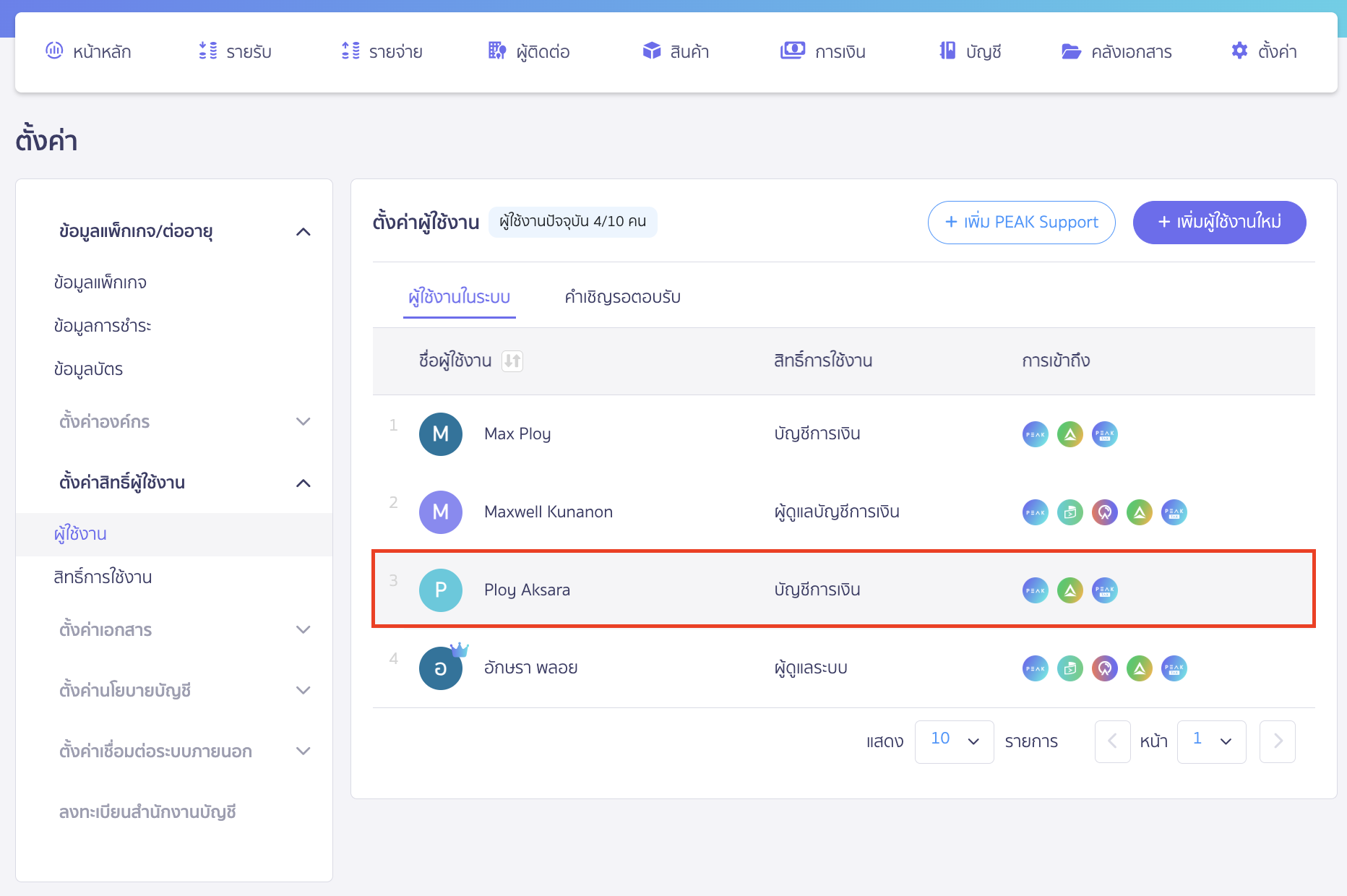
Task: Open the rows-per-page dropdown showing 10
Action: (954, 741)
